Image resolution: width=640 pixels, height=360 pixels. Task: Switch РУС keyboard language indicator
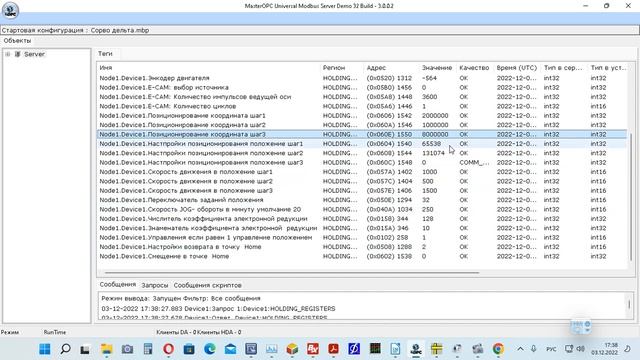click(551, 349)
